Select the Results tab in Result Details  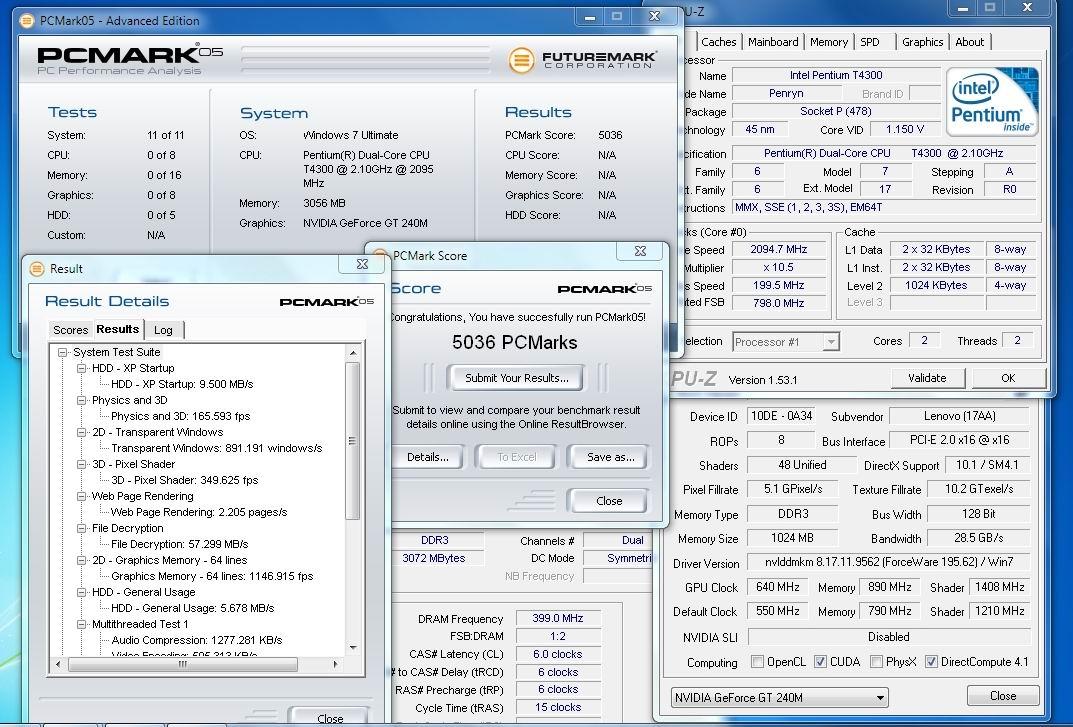pyautogui.click(x=118, y=329)
